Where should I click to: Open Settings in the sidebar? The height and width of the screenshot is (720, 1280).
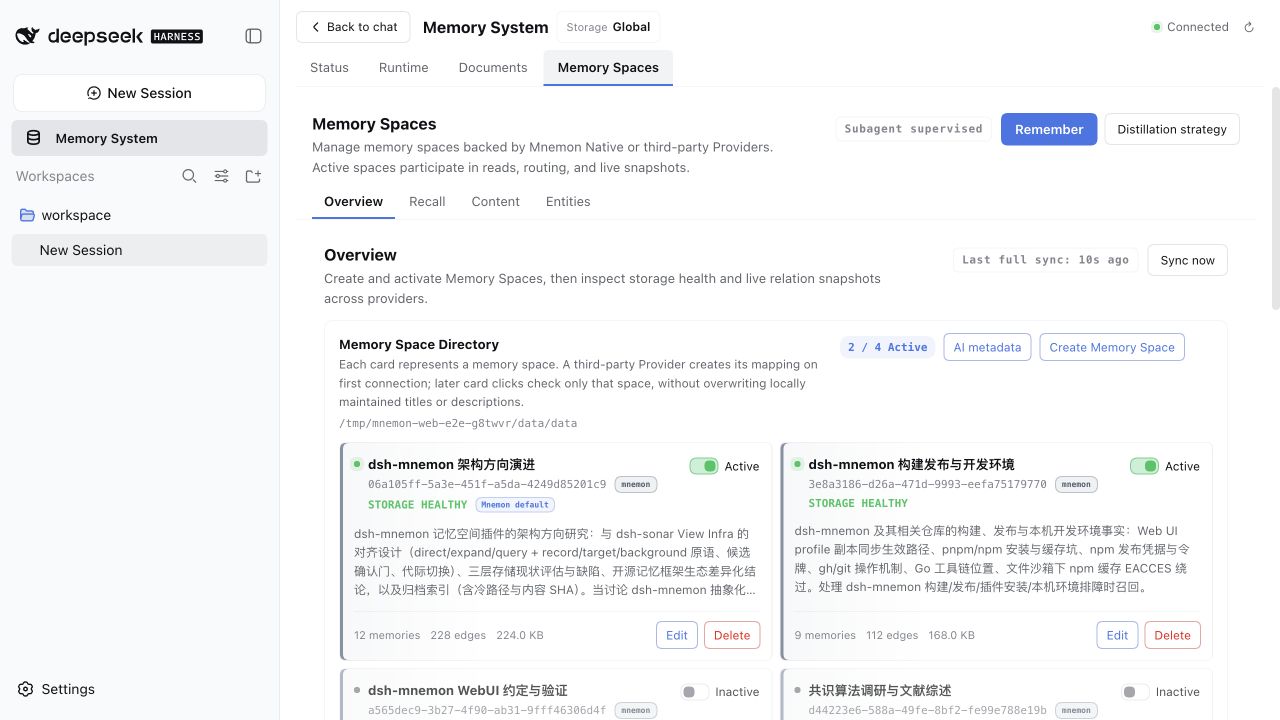[x=139, y=689]
